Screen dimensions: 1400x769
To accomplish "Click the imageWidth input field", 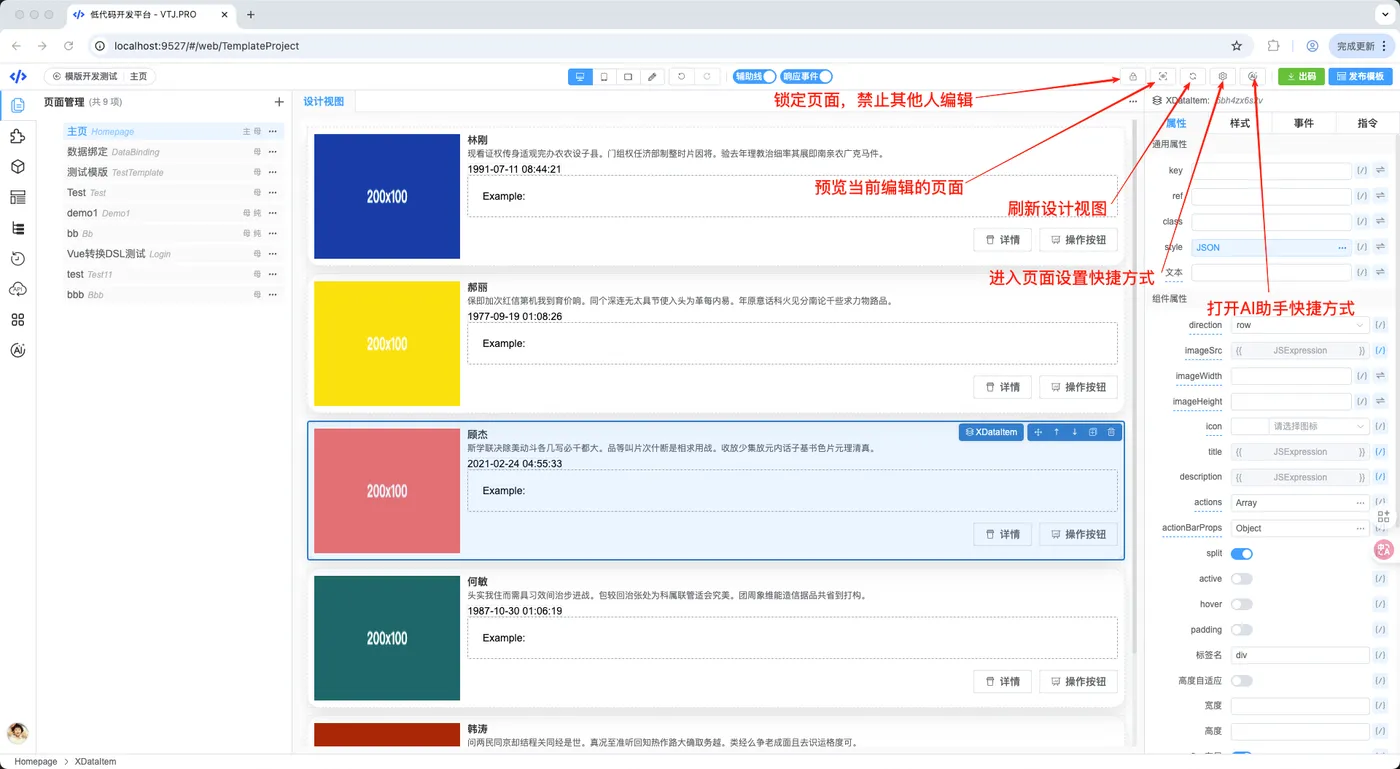I will (1290, 376).
